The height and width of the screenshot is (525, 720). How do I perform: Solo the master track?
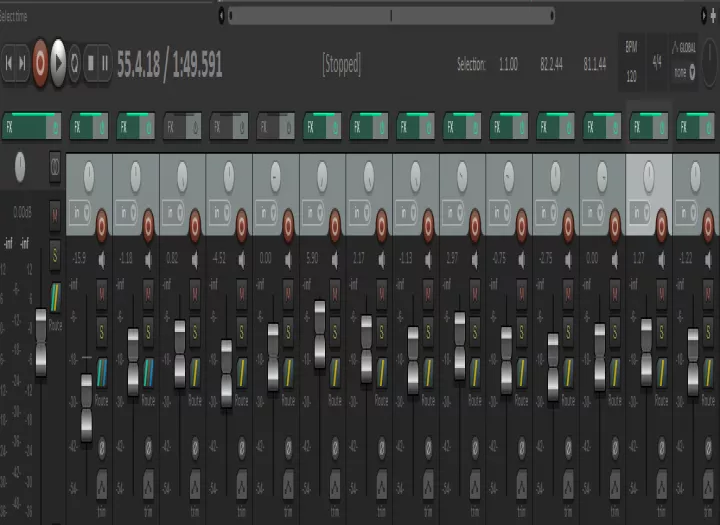(55, 255)
